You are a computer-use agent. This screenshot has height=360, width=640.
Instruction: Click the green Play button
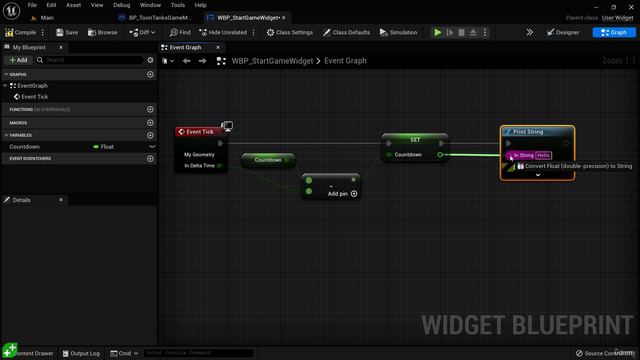click(x=438, y=32)
